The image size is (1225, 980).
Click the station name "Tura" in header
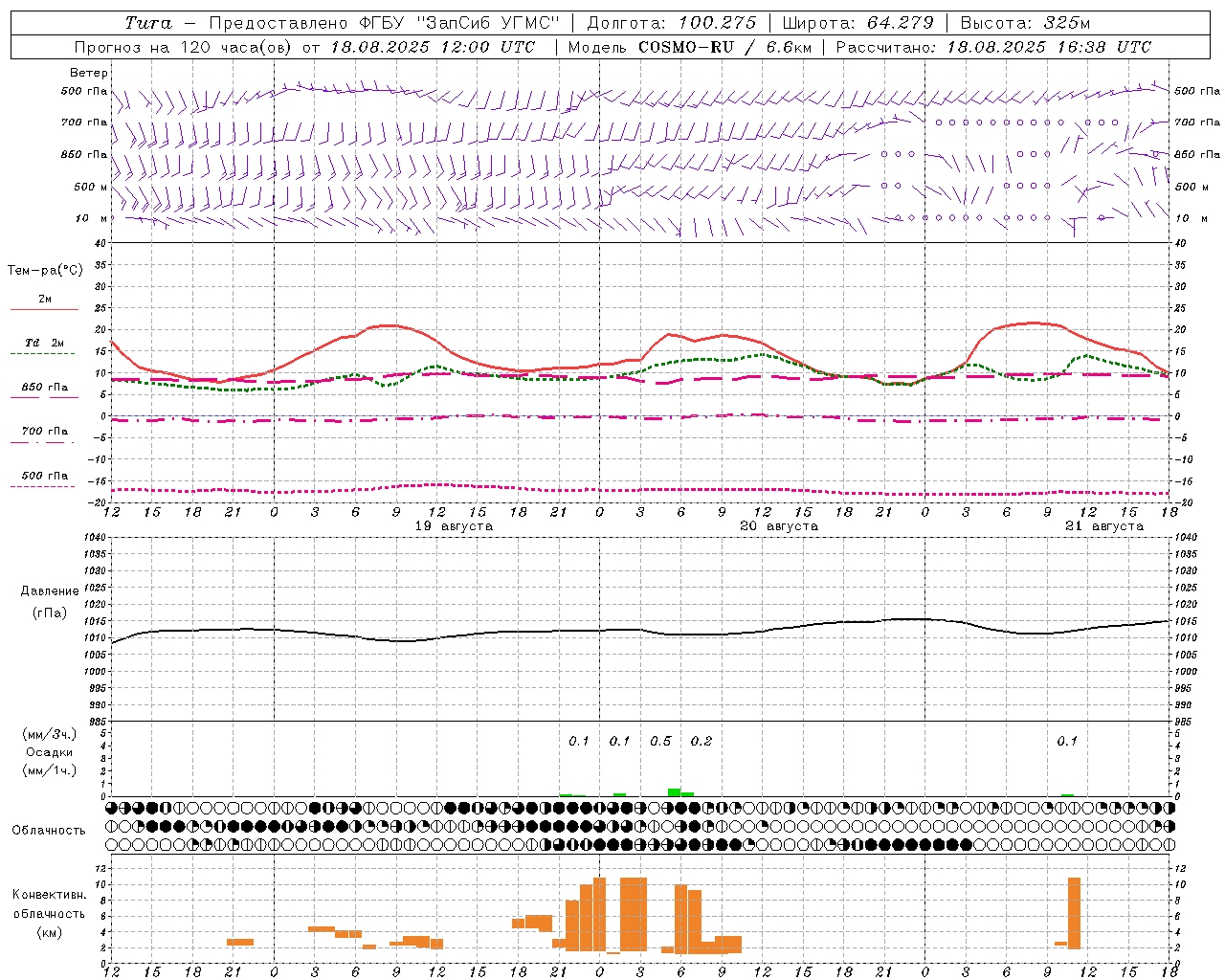coord(148,23)
